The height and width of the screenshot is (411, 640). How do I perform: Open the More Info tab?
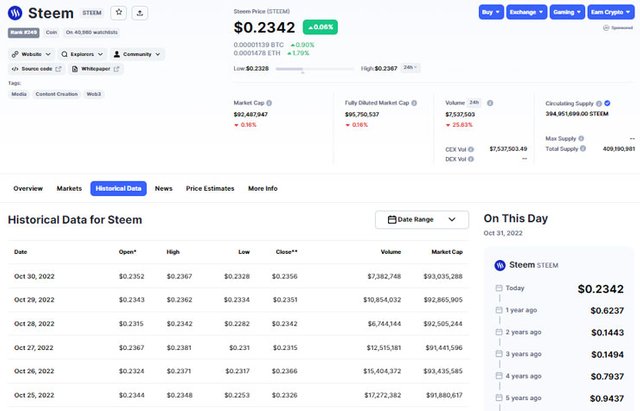pyautogui.click(x=263, y=189)
